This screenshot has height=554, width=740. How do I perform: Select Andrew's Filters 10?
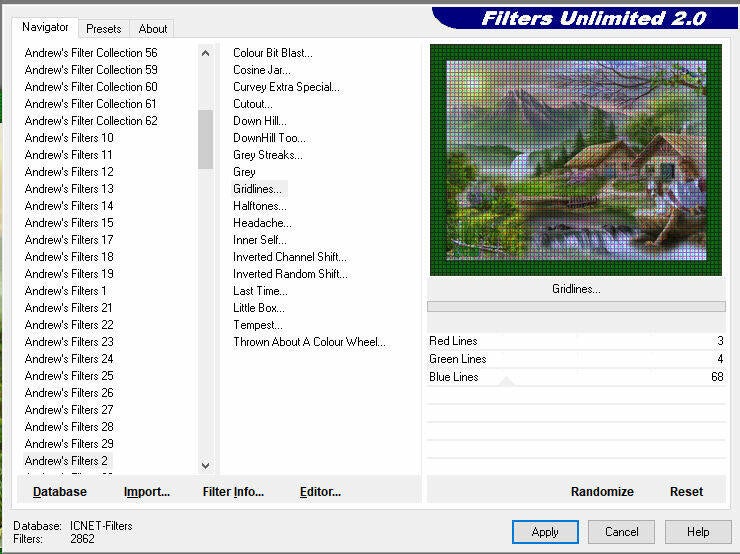point(69,138)
